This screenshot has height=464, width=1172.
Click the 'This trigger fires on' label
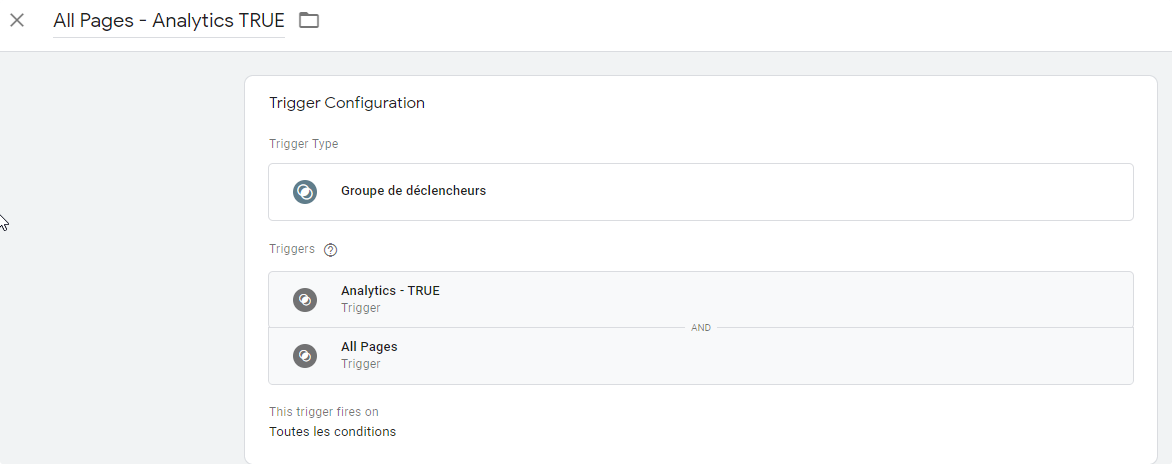pos(323,412)
